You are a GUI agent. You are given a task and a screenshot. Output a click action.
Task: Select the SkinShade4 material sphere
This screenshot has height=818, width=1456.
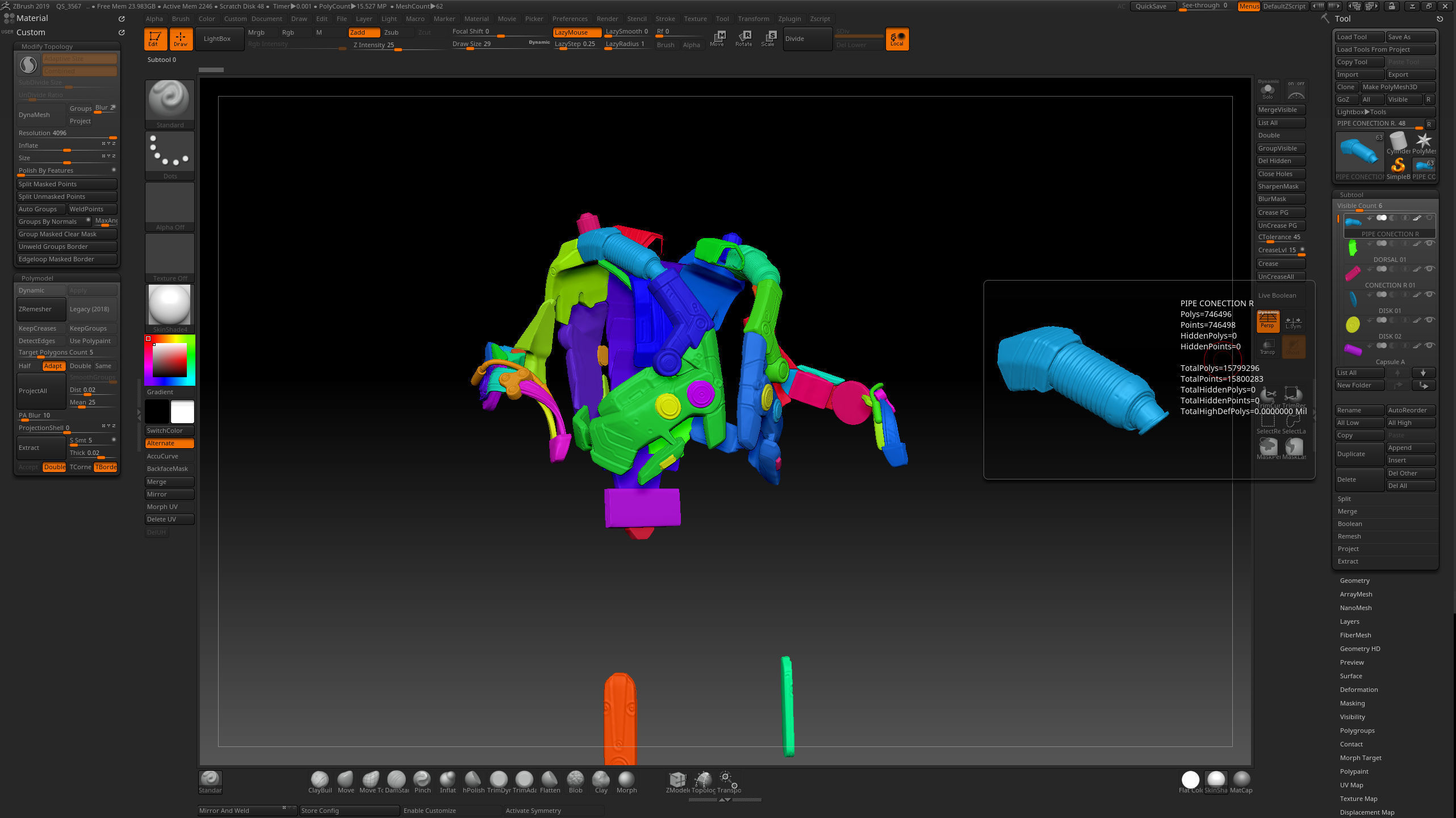pos(169,305)
